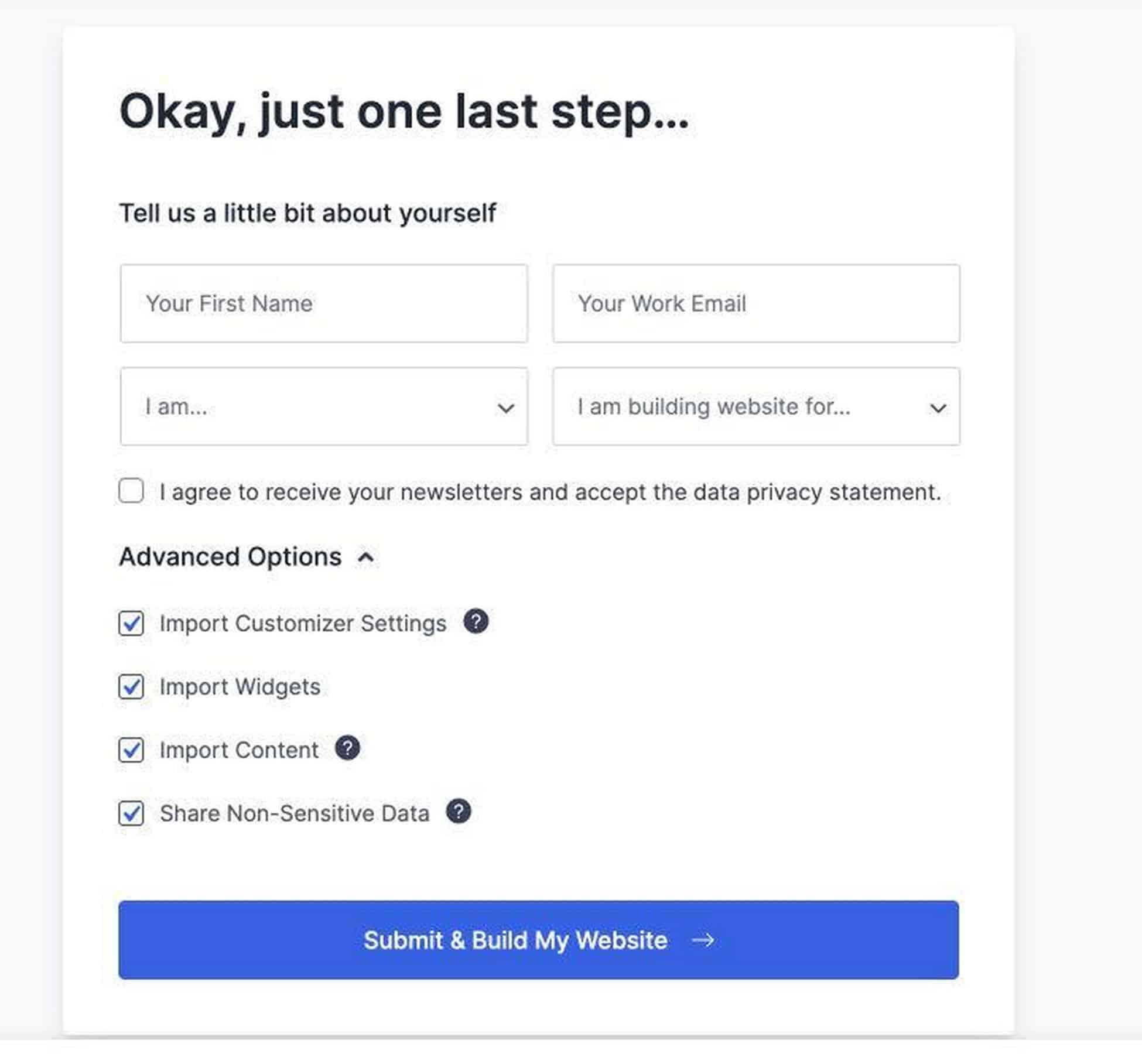Click the arrow icon in Submit button
This screenshot has height=1064, width=1142.
pos(703,940)
